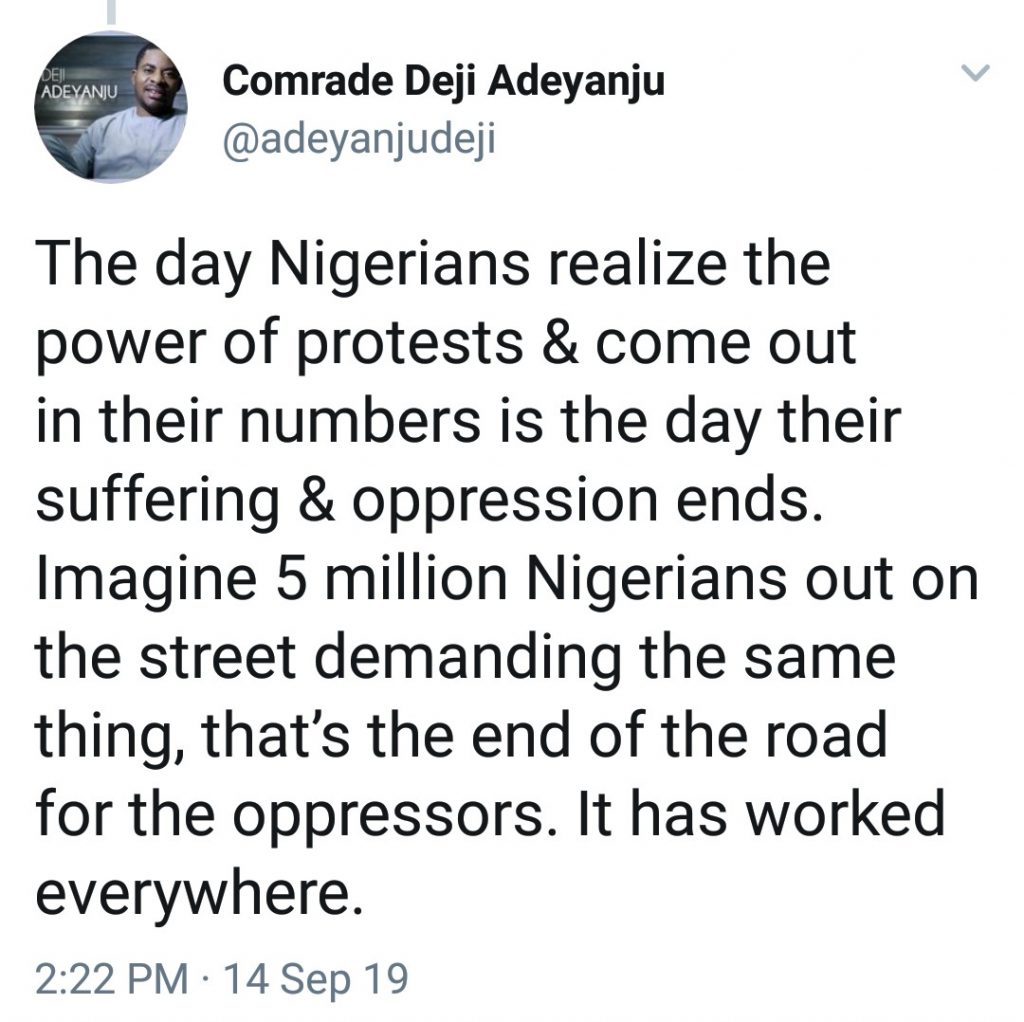Open Deji Adeyanju's profile picture
This screenshot has height=1022, width=1024.
coord(111,107)
